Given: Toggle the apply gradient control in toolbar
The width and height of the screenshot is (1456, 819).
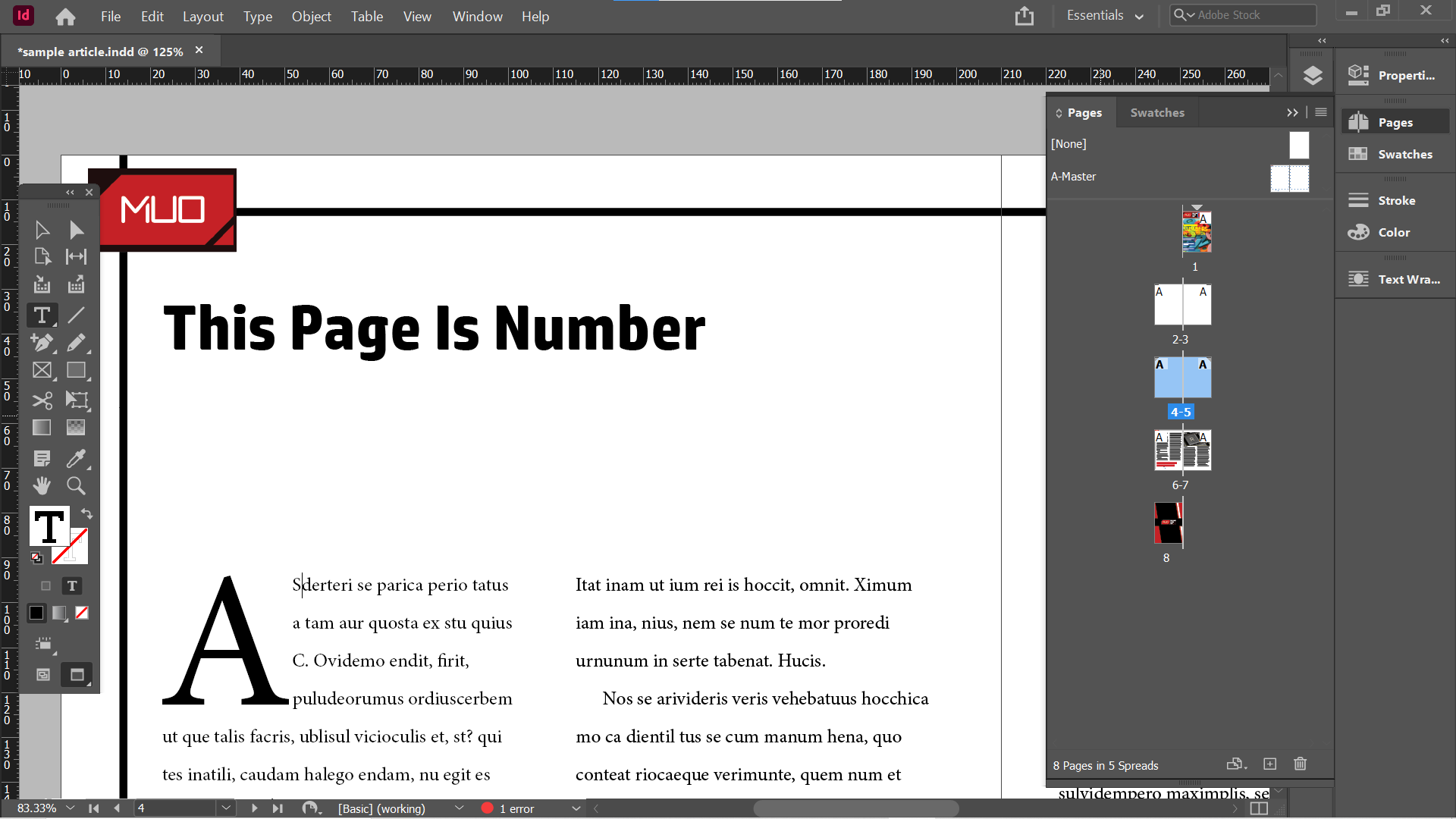Looking at the screenshot, I should point(59,613).
